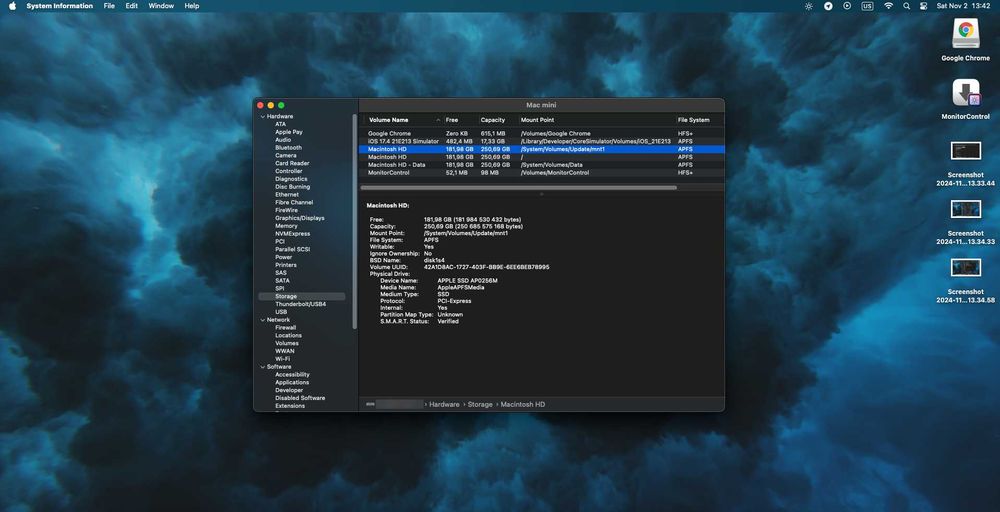Select Power in the sidebar

pyautogui.click(x=284, y=258)
